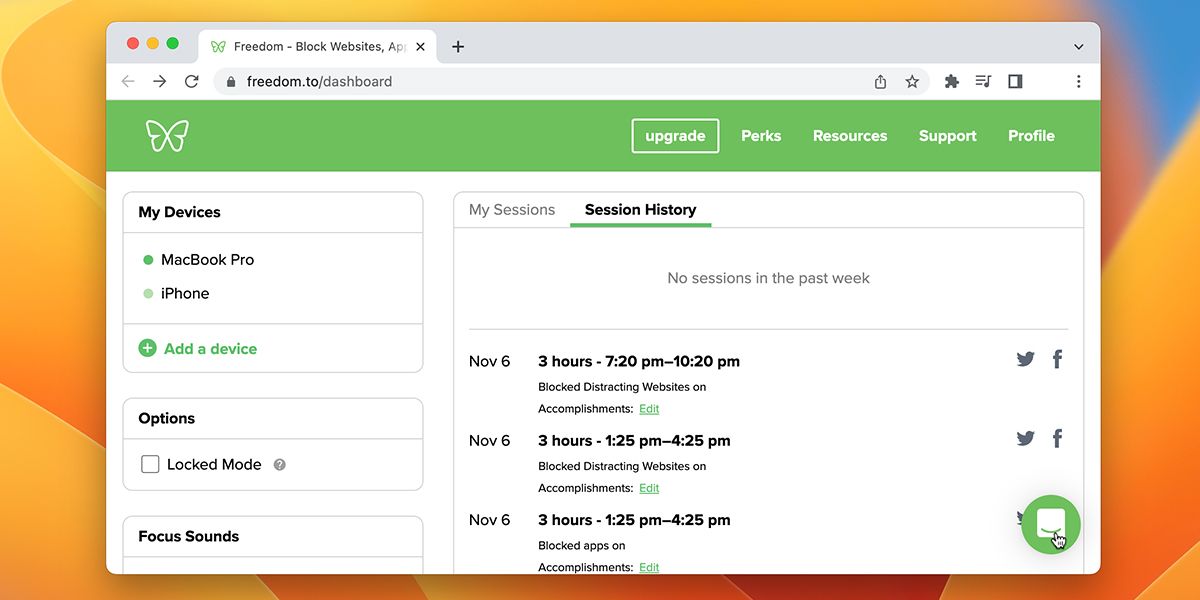Open the browser extensions puzzle icon
Viewport: 1200px width, 600px height.
(952, 82)
